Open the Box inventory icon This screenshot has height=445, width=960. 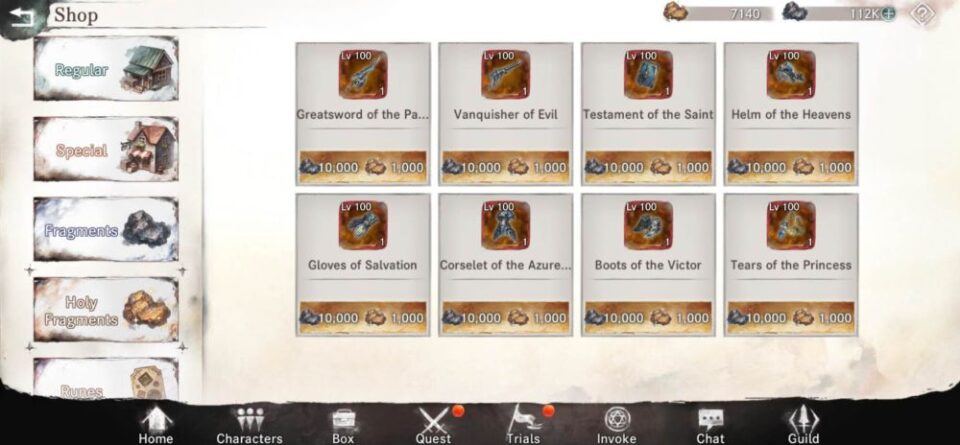point(343,425)
